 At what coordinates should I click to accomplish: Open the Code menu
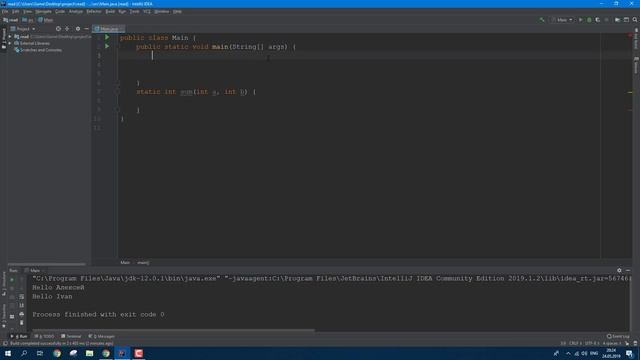tap(60, 11)
